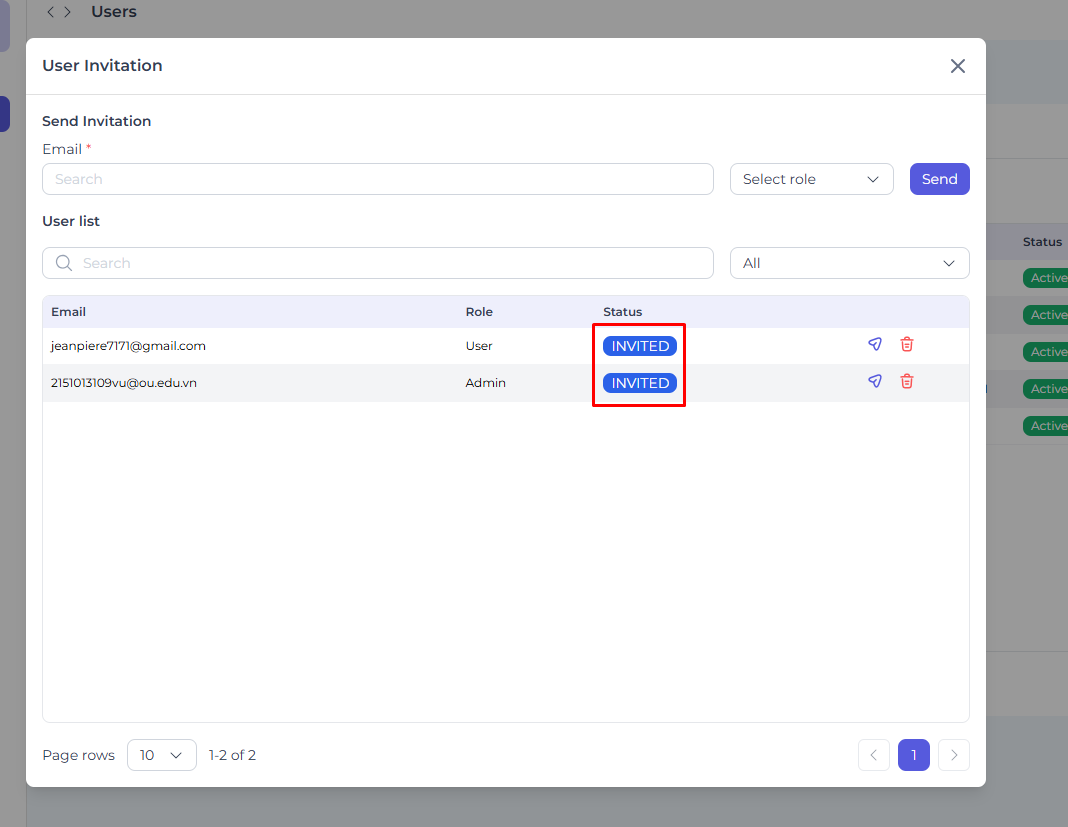
Task: Select email jeanpiere7171@gmail.com
Action: (128, 346)
